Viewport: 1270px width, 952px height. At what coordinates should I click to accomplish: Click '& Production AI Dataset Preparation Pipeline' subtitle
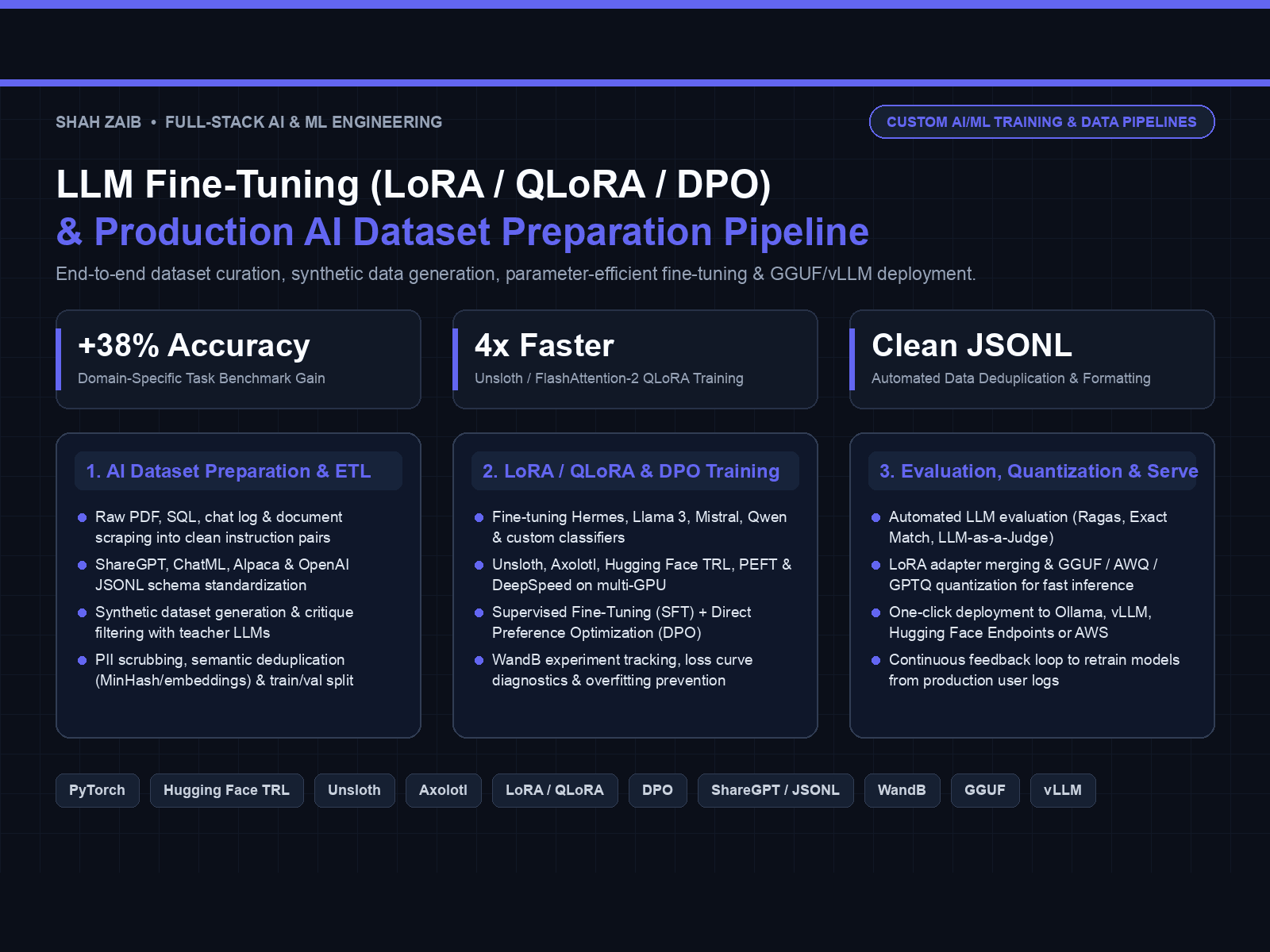[463, 232]
